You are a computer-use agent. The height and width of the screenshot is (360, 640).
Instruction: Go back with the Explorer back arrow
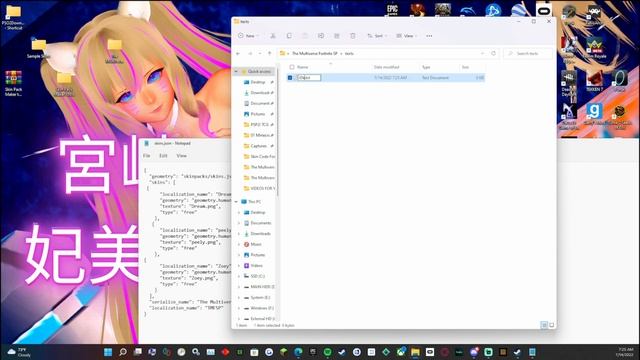(x=238, y=53)
